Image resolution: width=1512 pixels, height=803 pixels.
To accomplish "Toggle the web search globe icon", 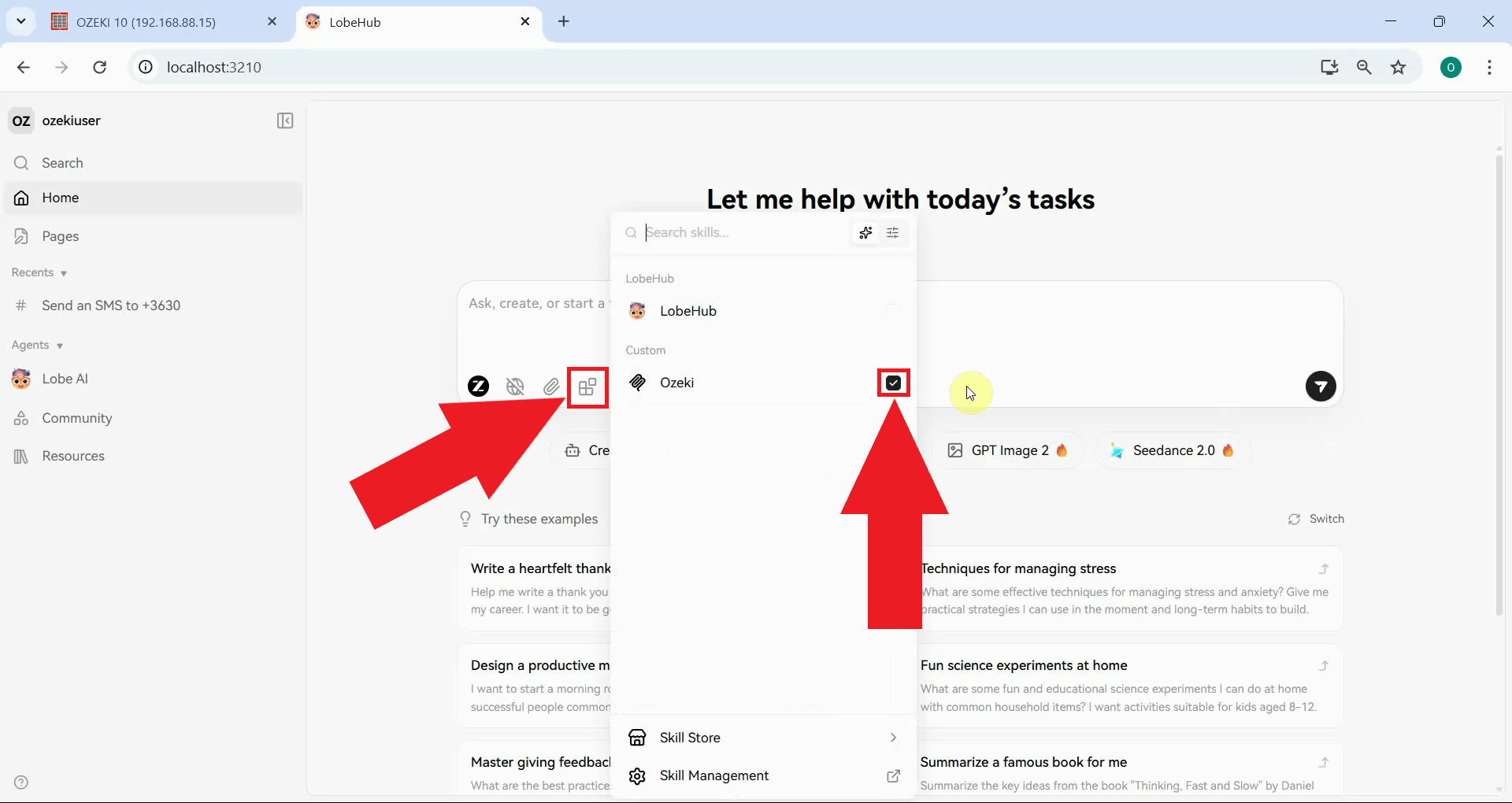I will (515, 387).
